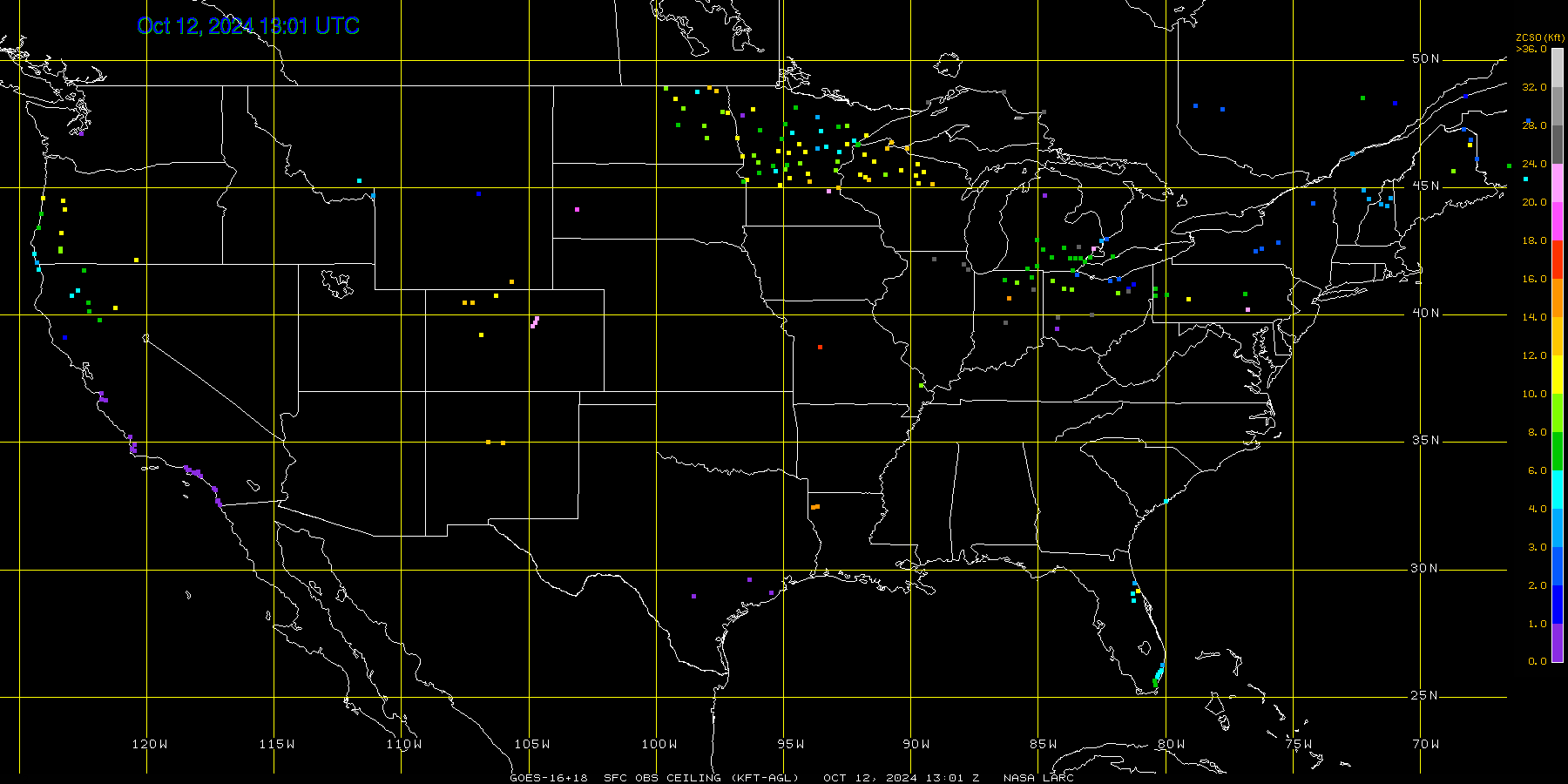Click the '50 N' latitude label
Viewport: 1568px width, 784px height.
tap(1425, 59)
